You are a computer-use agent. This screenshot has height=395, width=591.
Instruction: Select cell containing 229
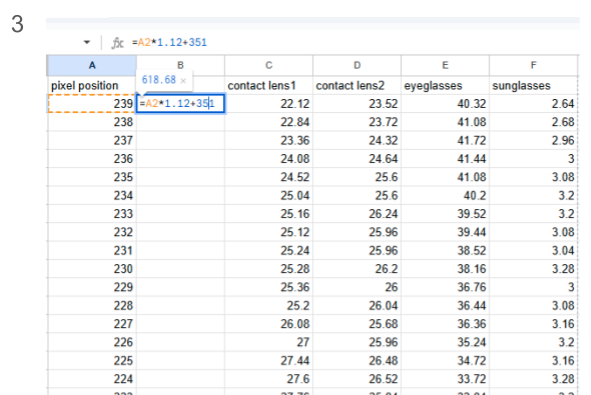[x=92, y=287]
